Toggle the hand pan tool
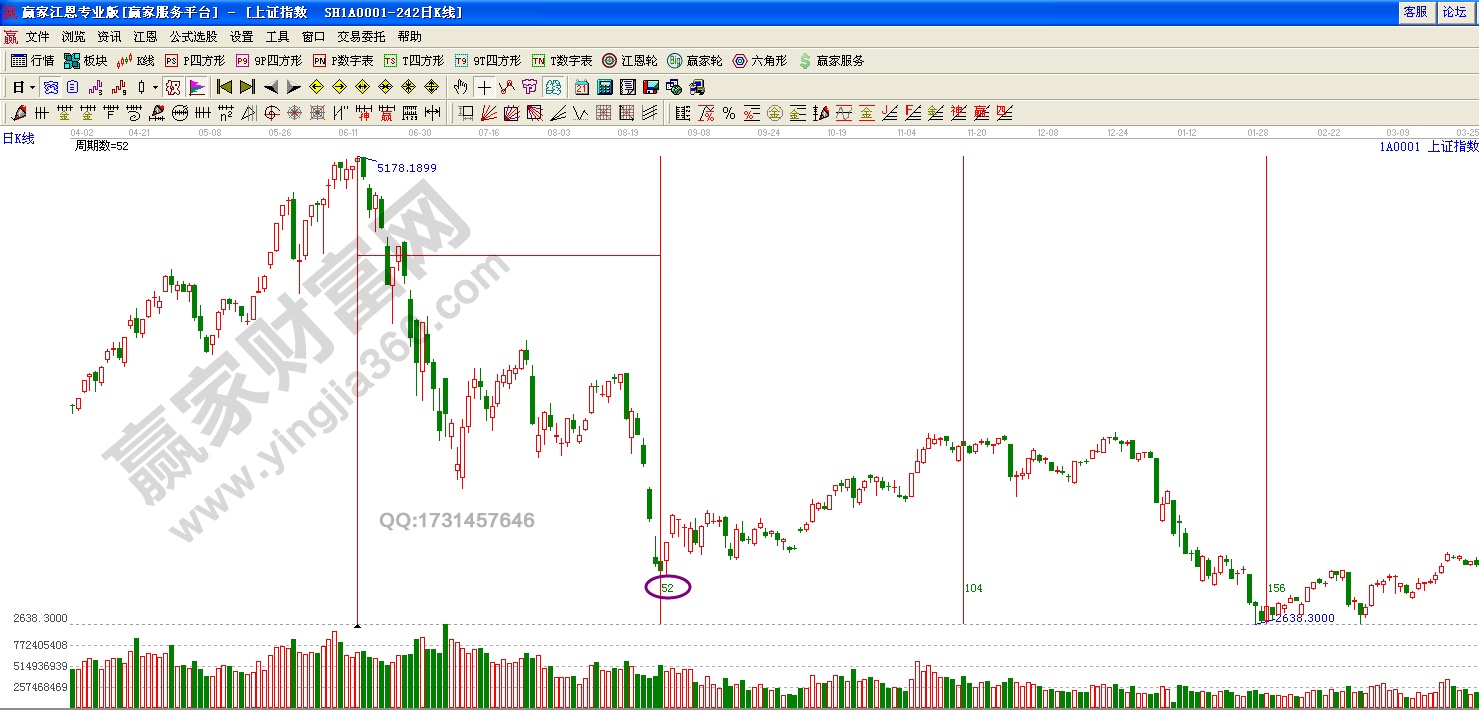The image size is (1479, 713). tap(460, 87)
